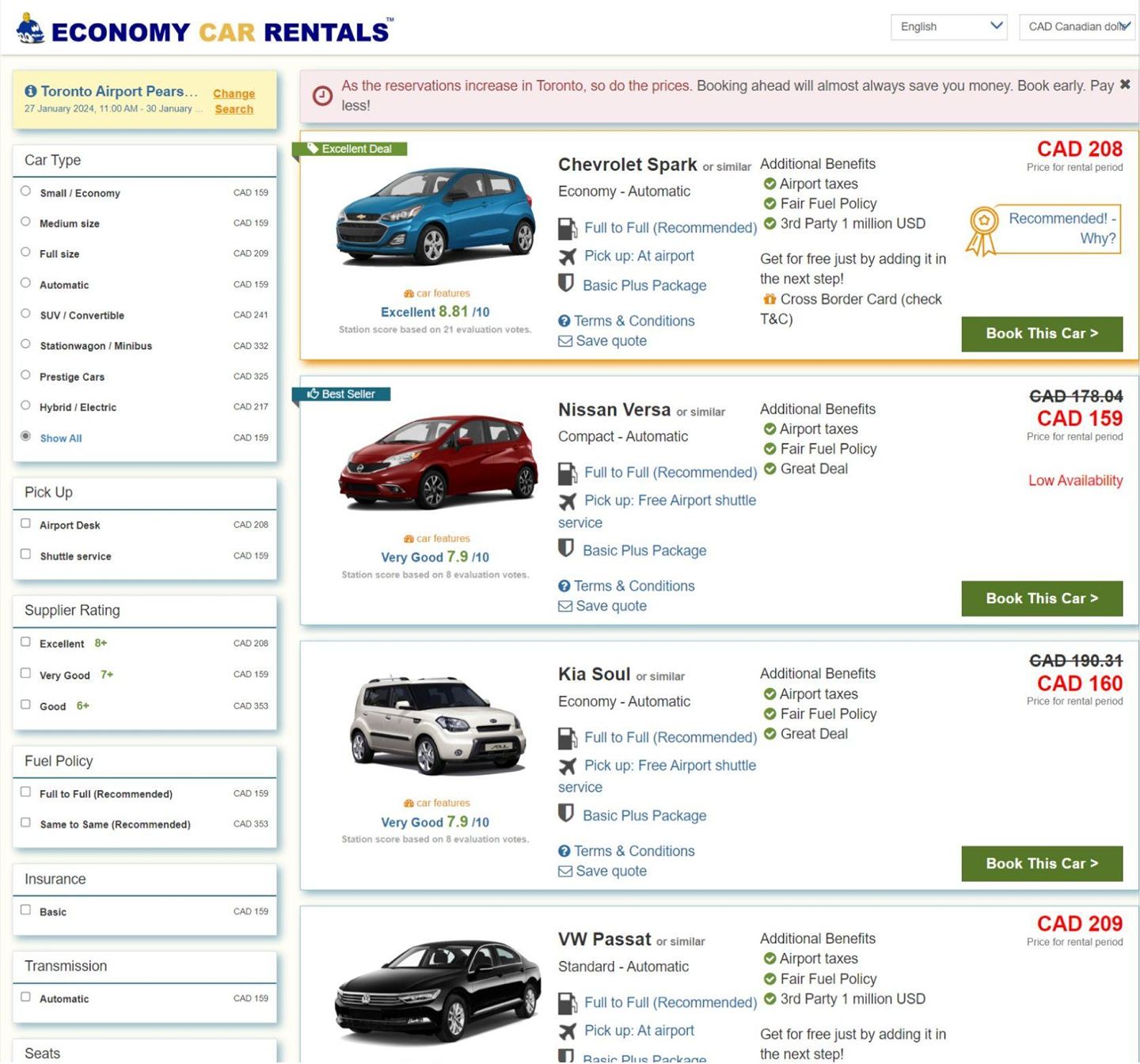Select the Prestige Cars radio option

25,375
